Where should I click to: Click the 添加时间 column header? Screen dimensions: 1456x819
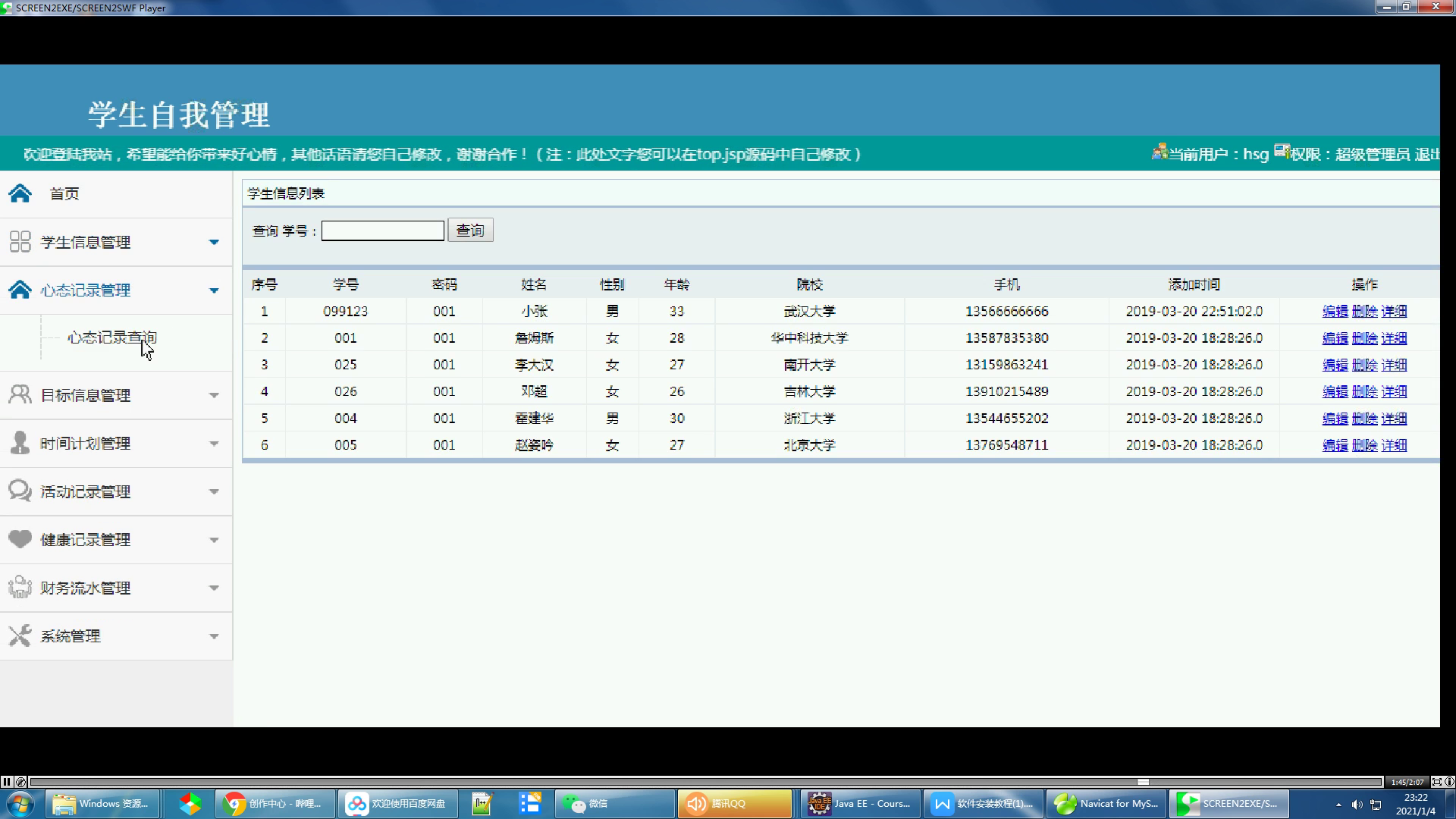click(x=1194, y=284)
